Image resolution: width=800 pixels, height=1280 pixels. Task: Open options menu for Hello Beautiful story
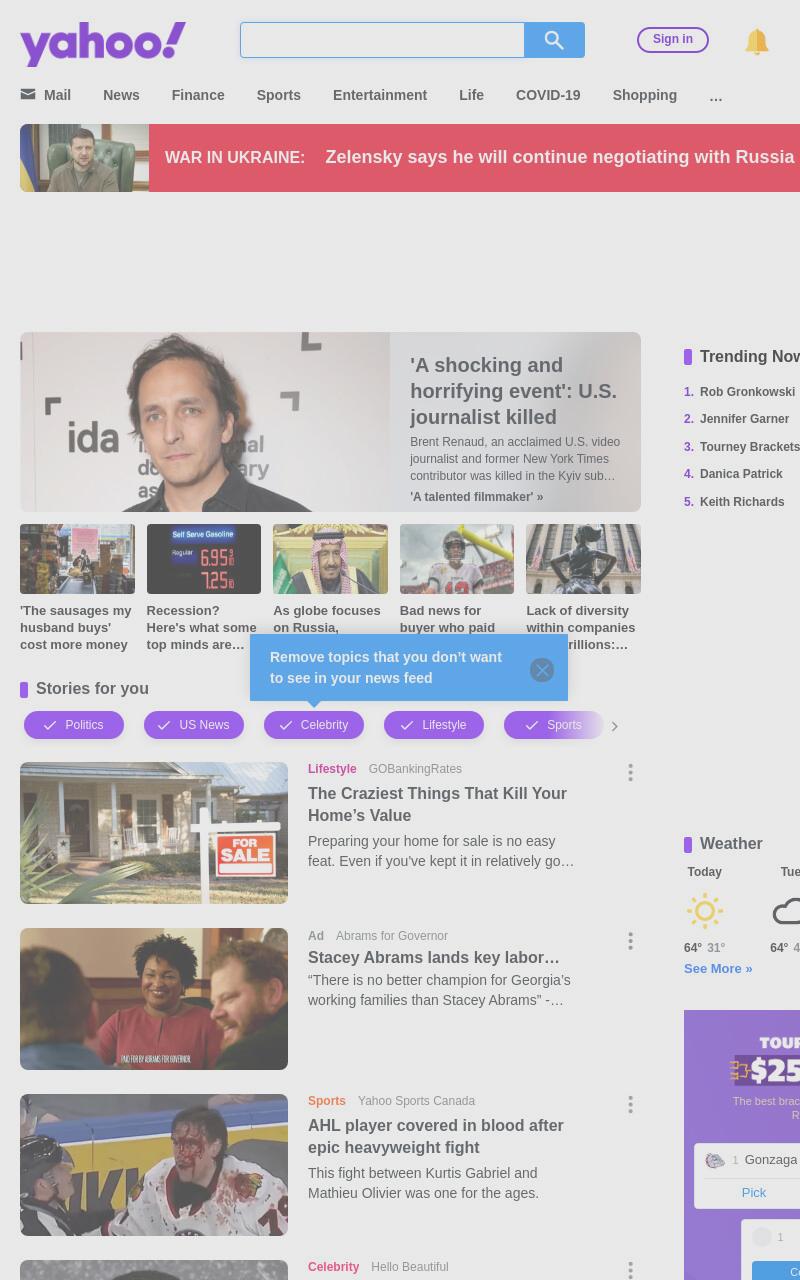630,1270
